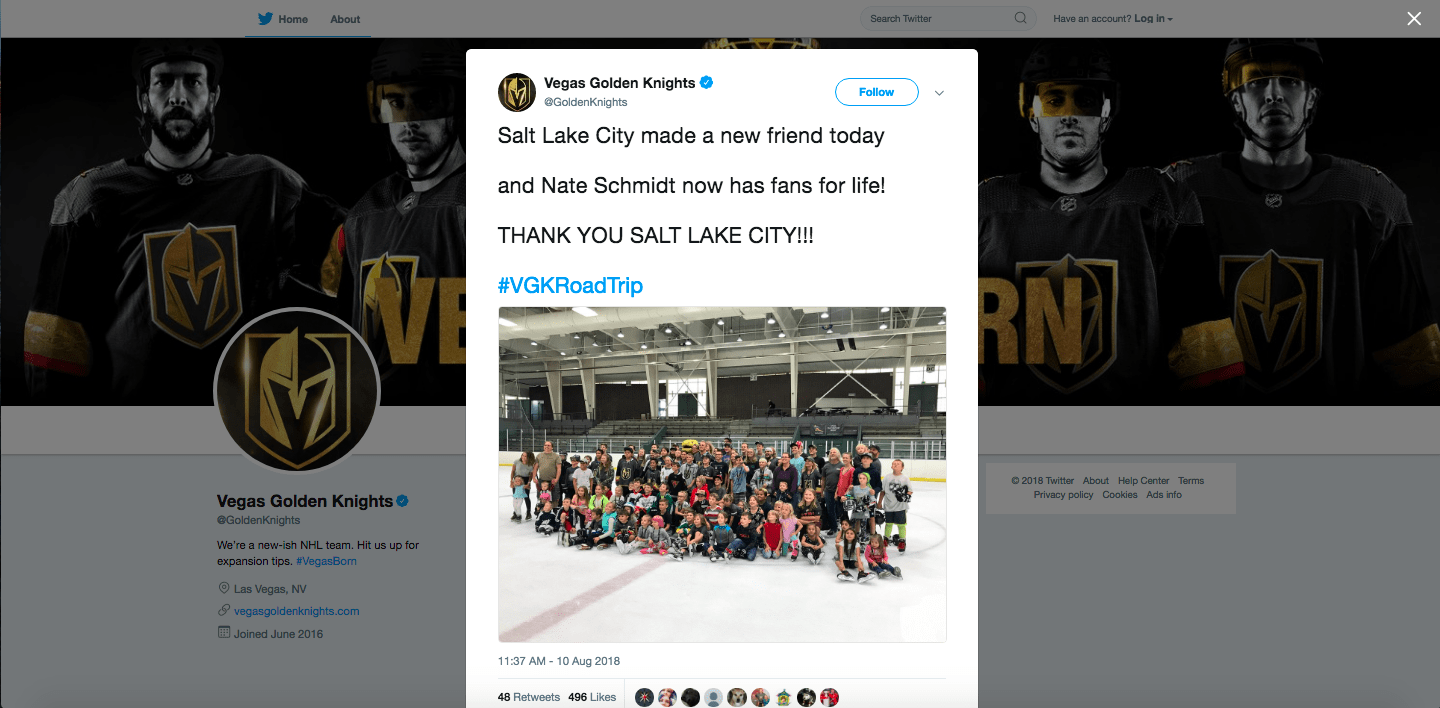Click the large Golden Knights profile picture

click(297, 390)
